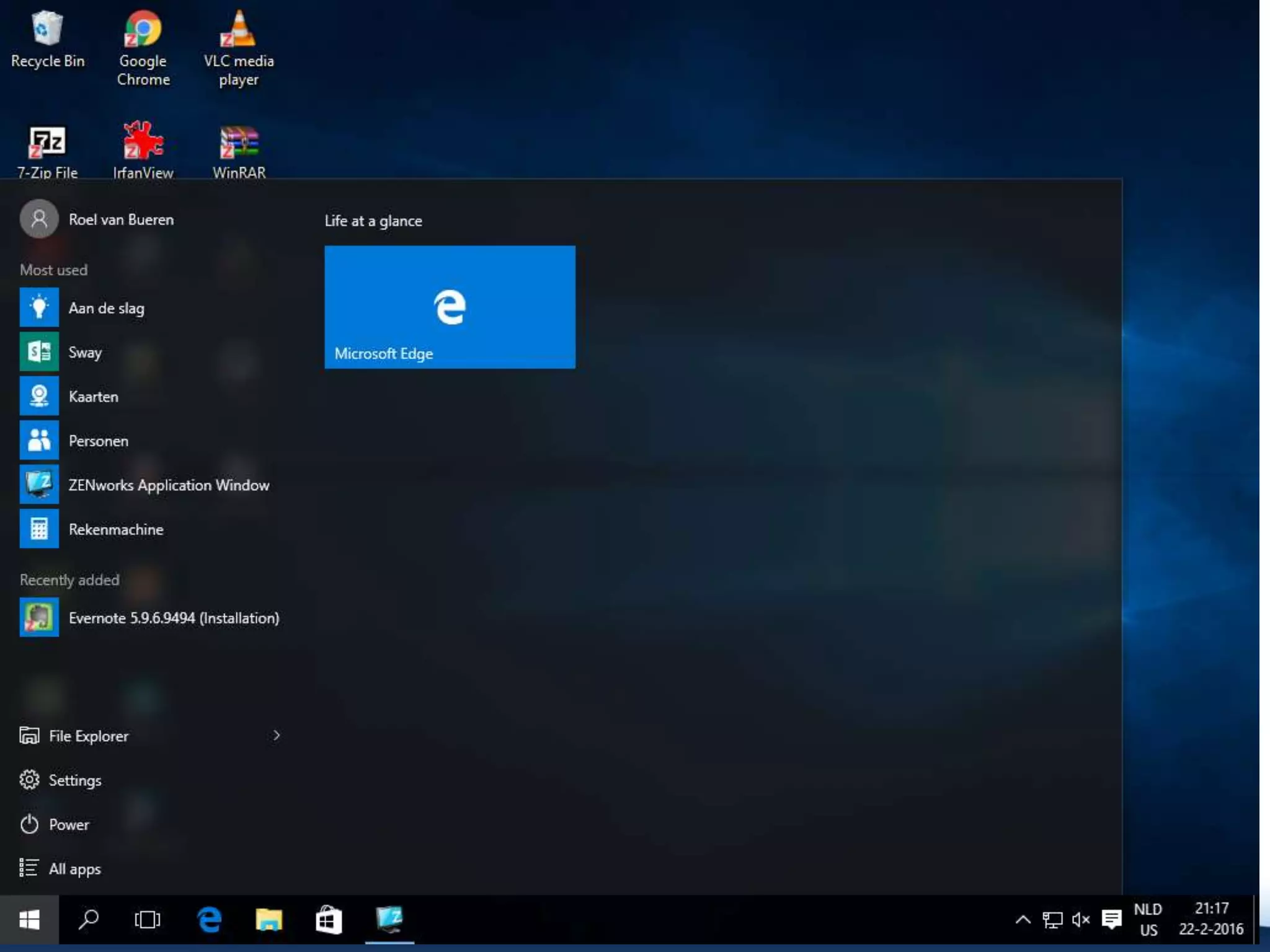Open VLC media player desktop shortcut
This screenshot has height=952, width=1270.
pos(239,48)
